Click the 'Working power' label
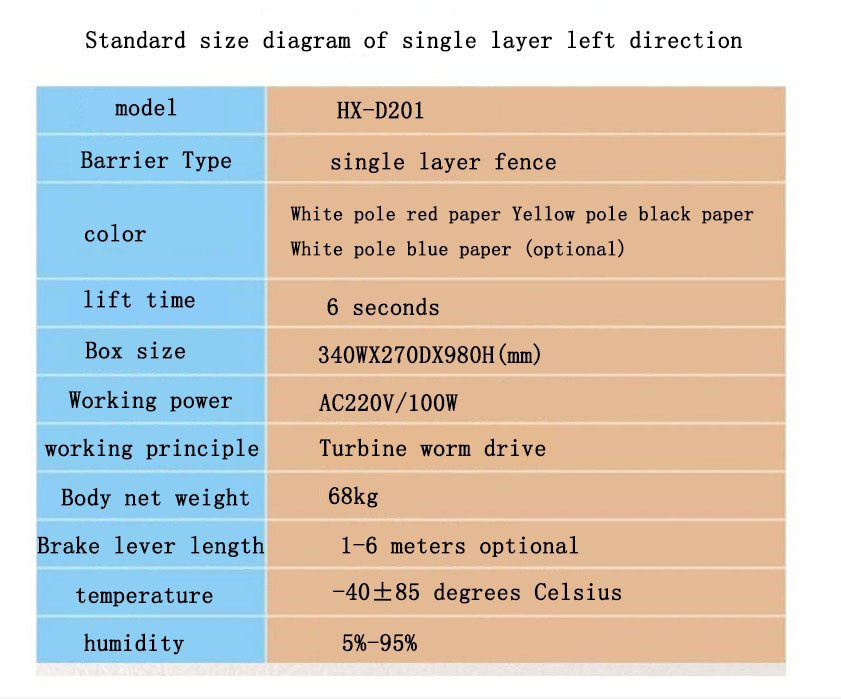The height and width of the screenshot is (699, 841). (151, 401)
